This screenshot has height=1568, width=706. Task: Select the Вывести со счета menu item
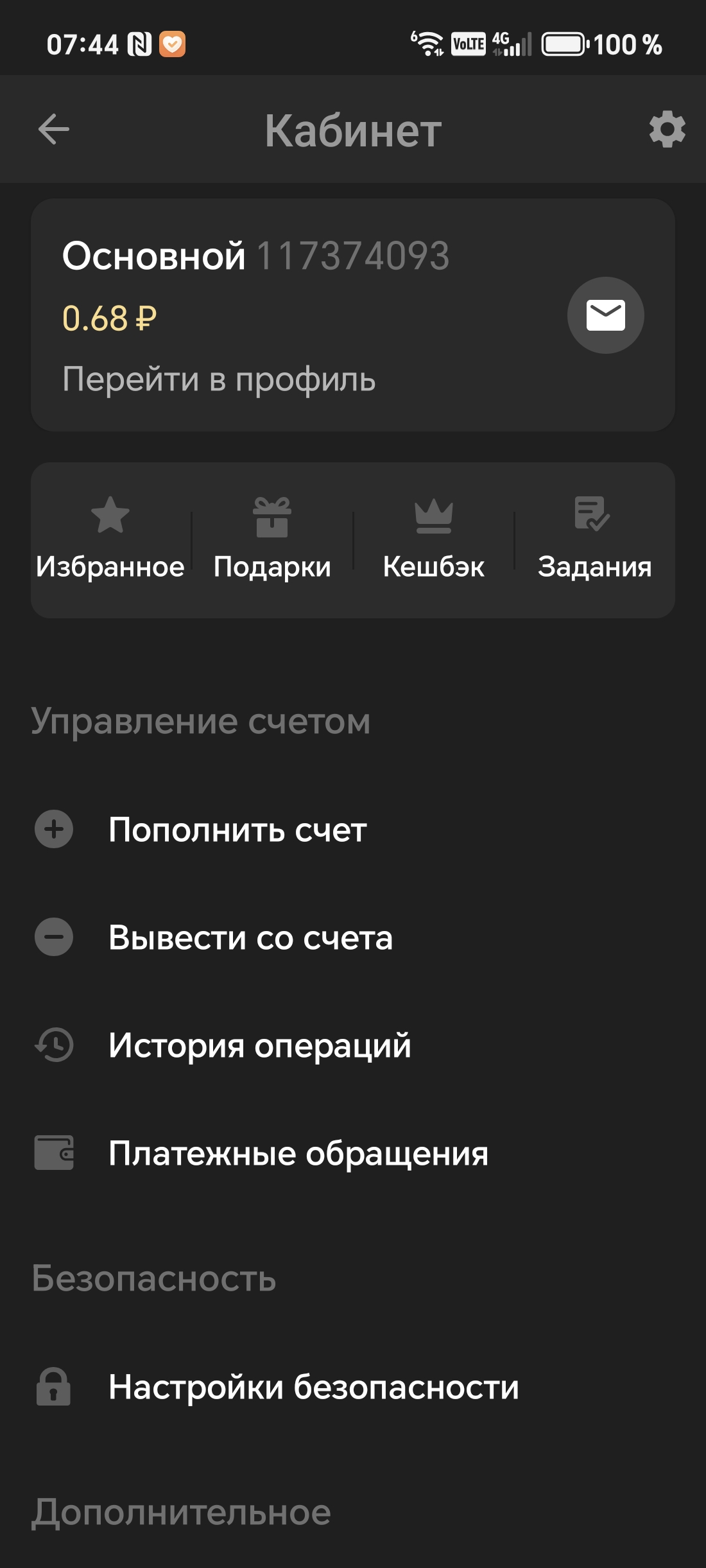[x=250, y=937]
